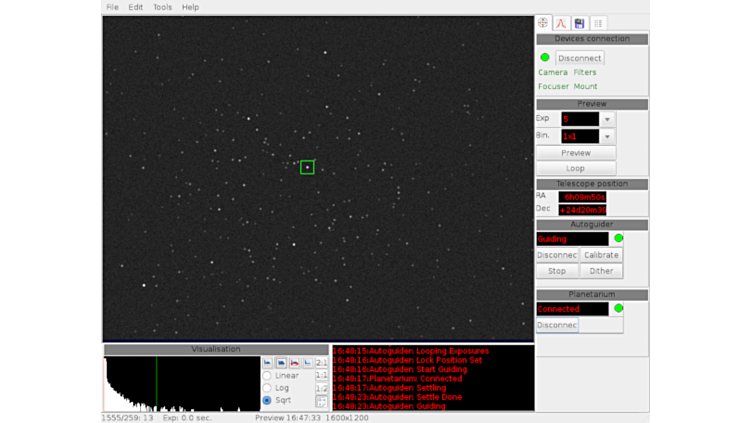The image size is (752, 423).
Task: Click the Dither autoguider button
Action: coord(601,271)
